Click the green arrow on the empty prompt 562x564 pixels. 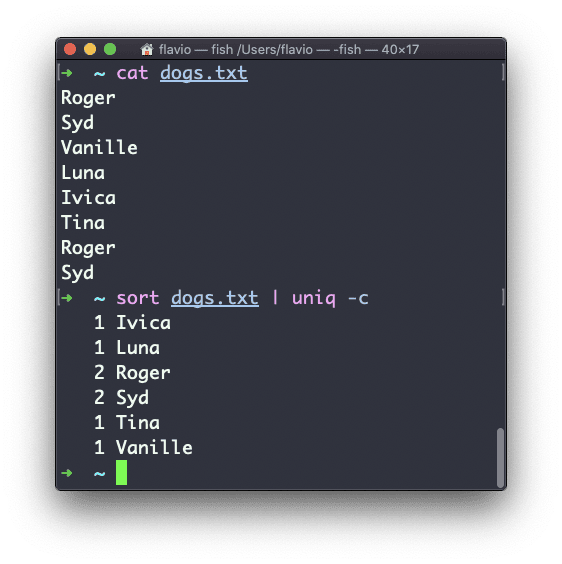67,473
